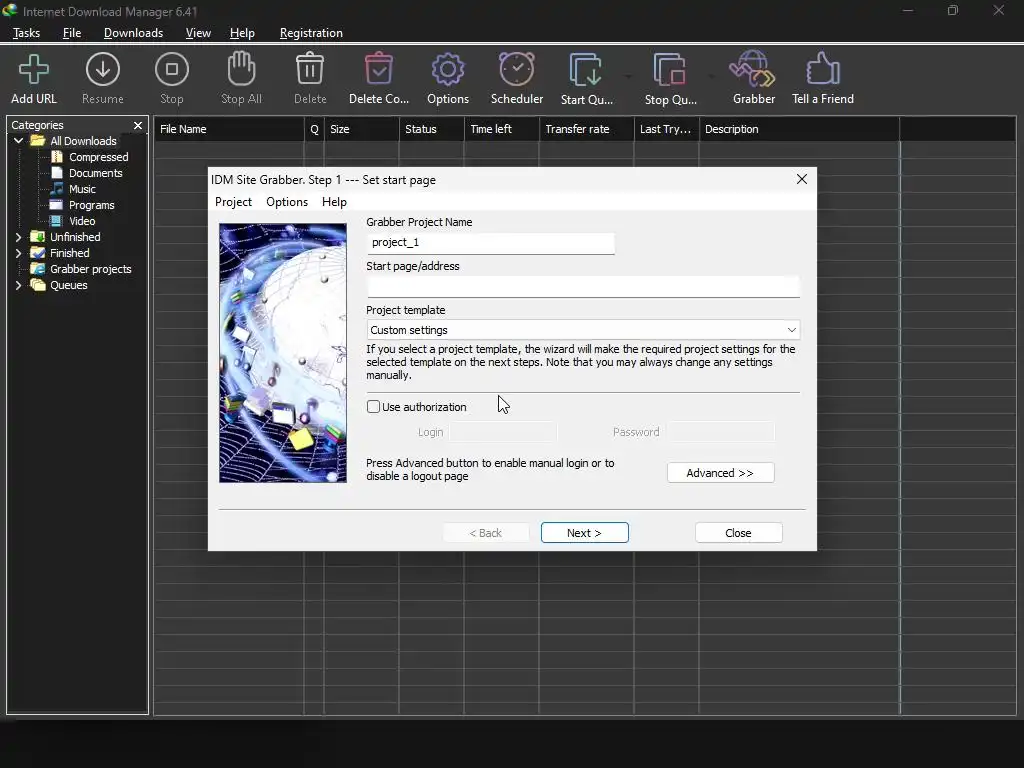Open the Downloads menu

(133, 33)
